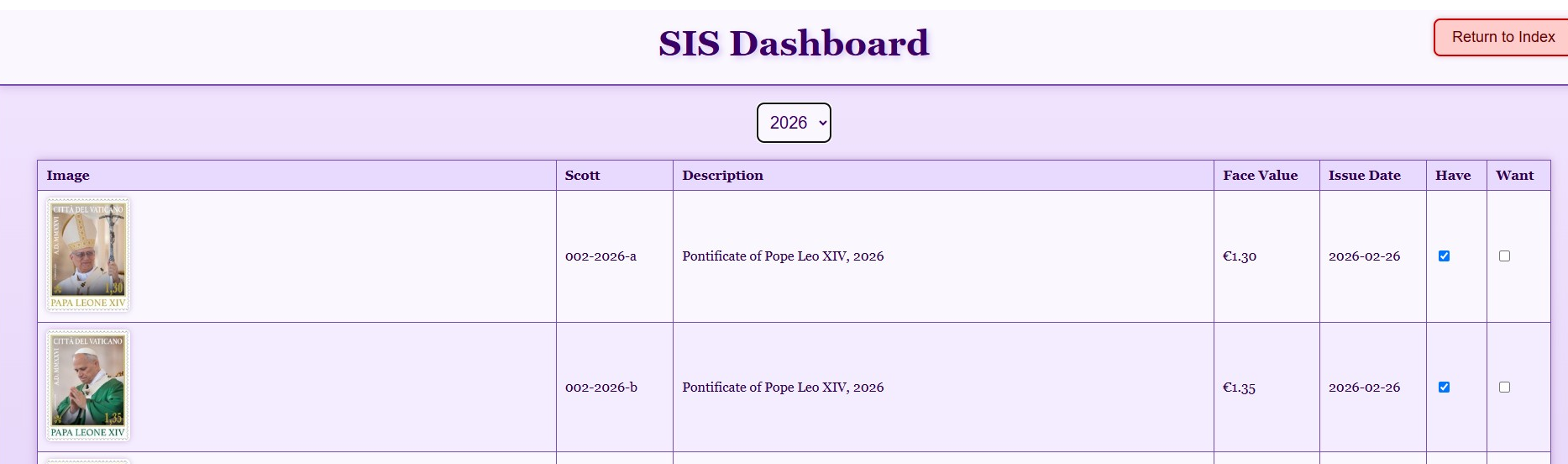
Task: Uncheck Have for stamp 002-2026-a
Action: (x=1444, y=256)
